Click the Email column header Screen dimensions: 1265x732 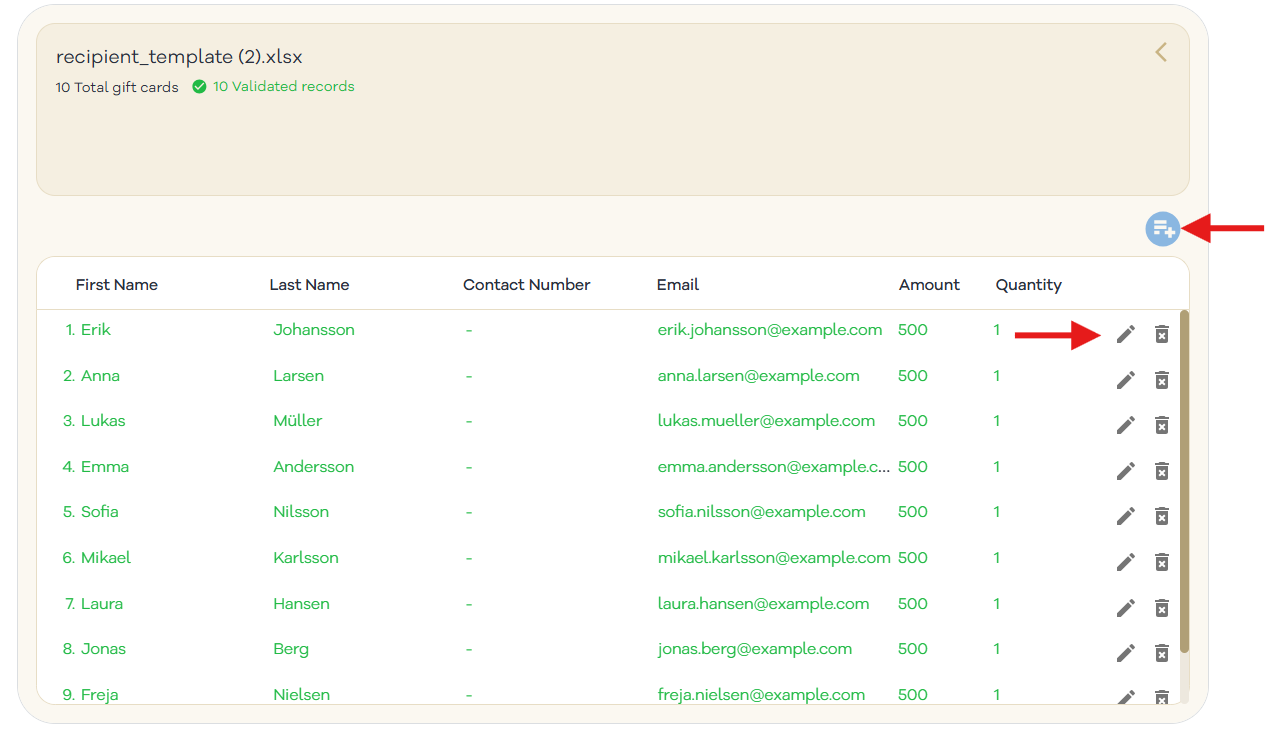[678, 285]
